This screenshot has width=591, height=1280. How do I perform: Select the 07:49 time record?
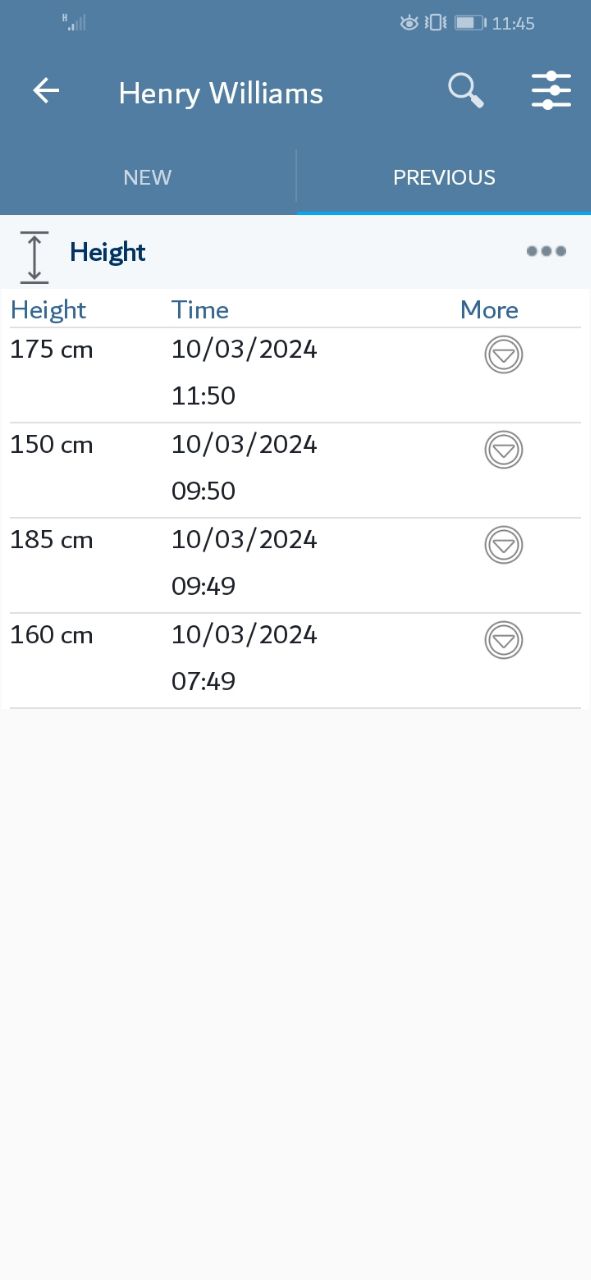point(203,681)
